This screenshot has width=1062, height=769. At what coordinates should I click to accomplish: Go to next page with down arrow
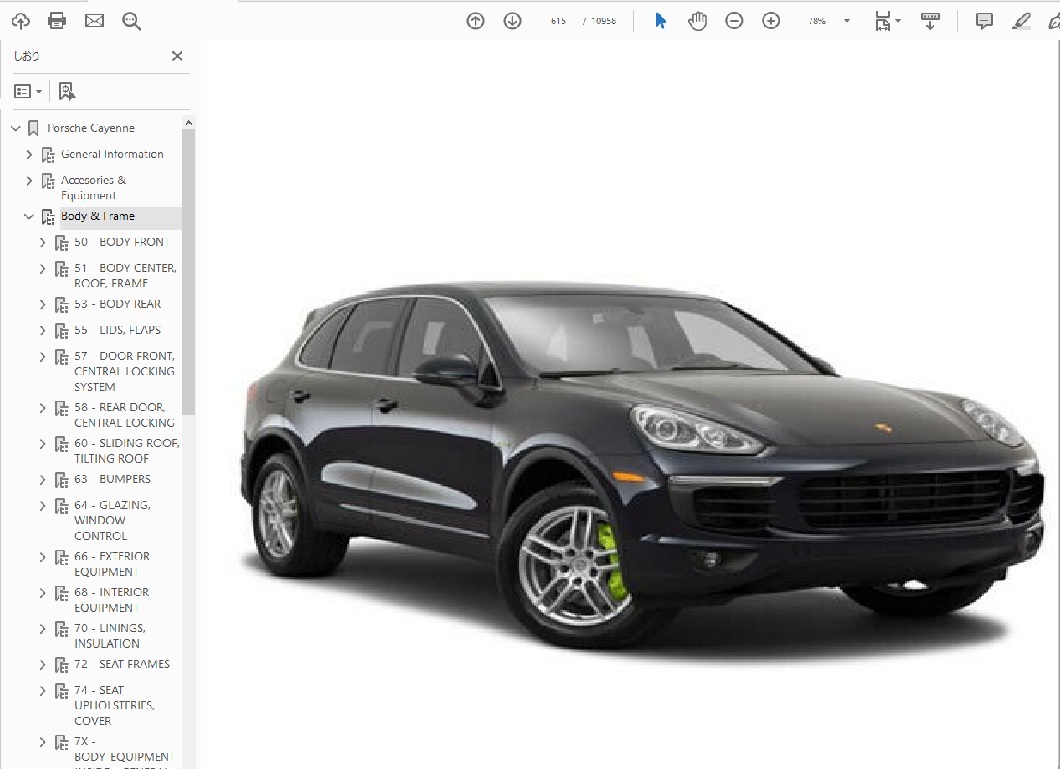click(x=512, y=21)
